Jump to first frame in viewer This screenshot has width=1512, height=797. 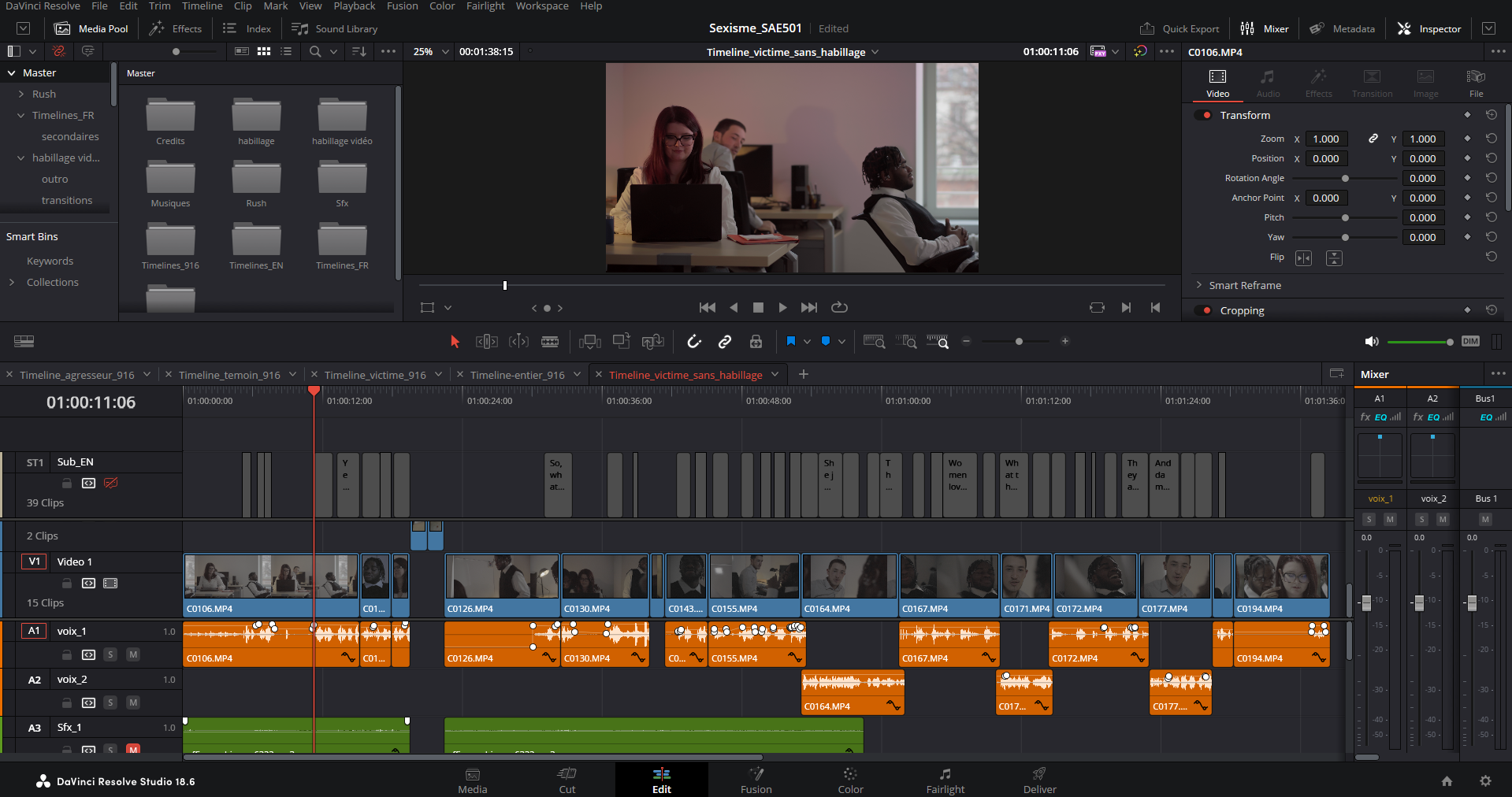click(708, 307)
